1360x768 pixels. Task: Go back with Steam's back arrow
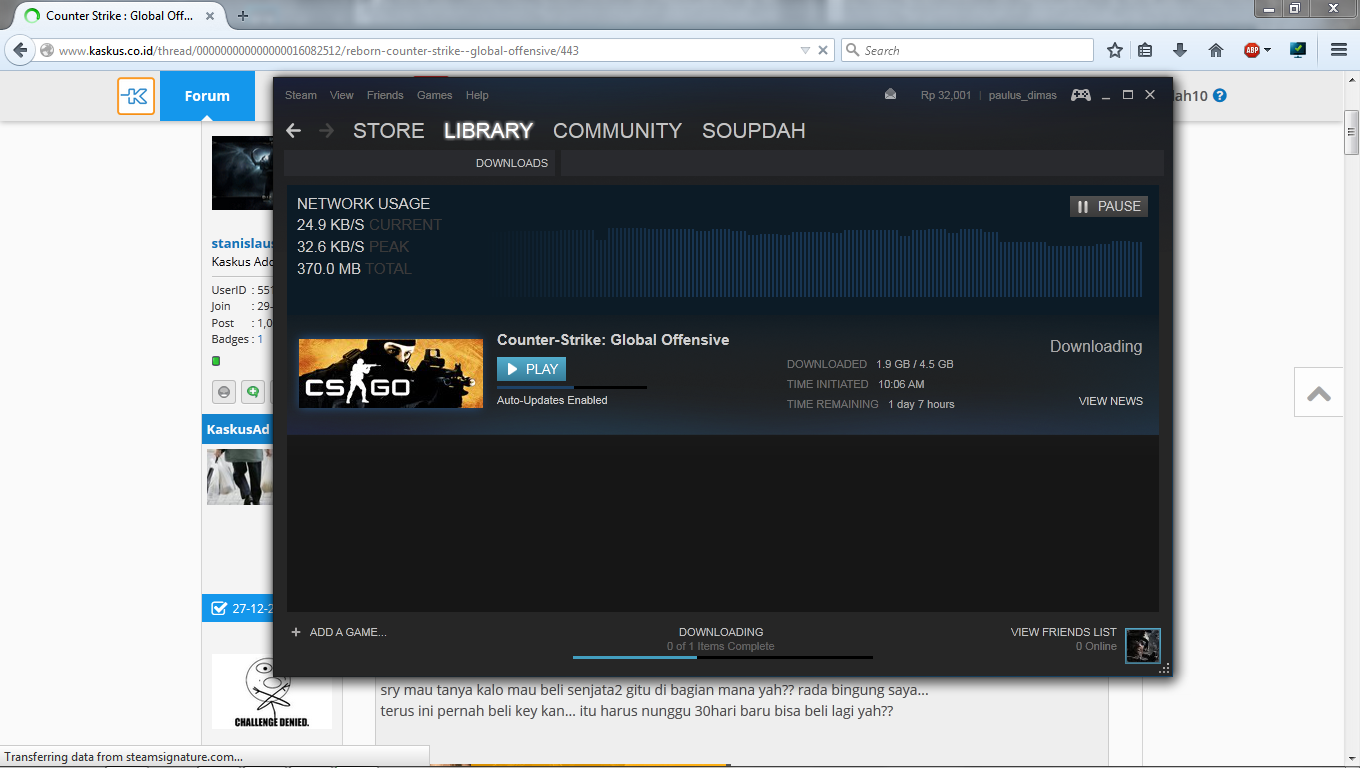pyautogui.click(x=293, y=131)
